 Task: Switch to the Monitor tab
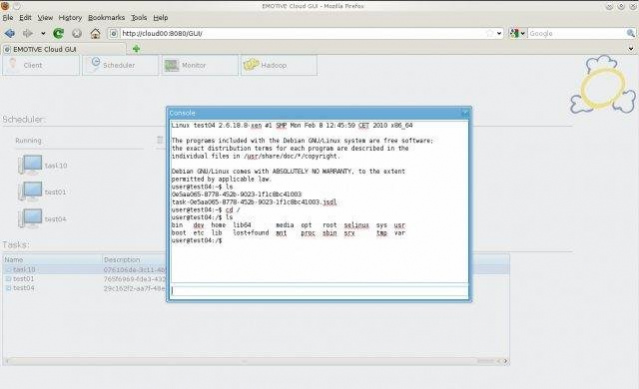pos(200,65)
